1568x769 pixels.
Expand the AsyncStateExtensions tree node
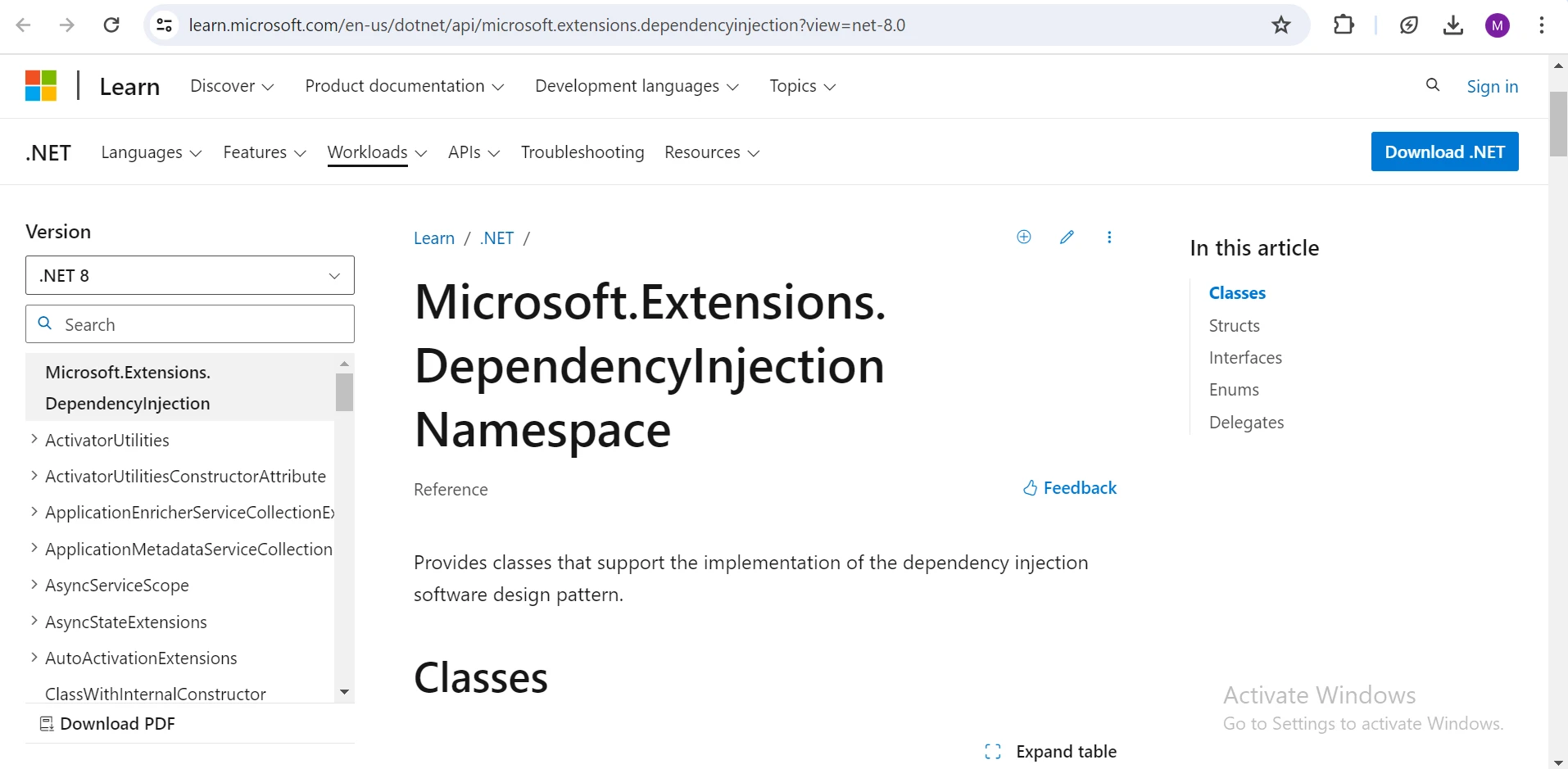tap(34, 621)
